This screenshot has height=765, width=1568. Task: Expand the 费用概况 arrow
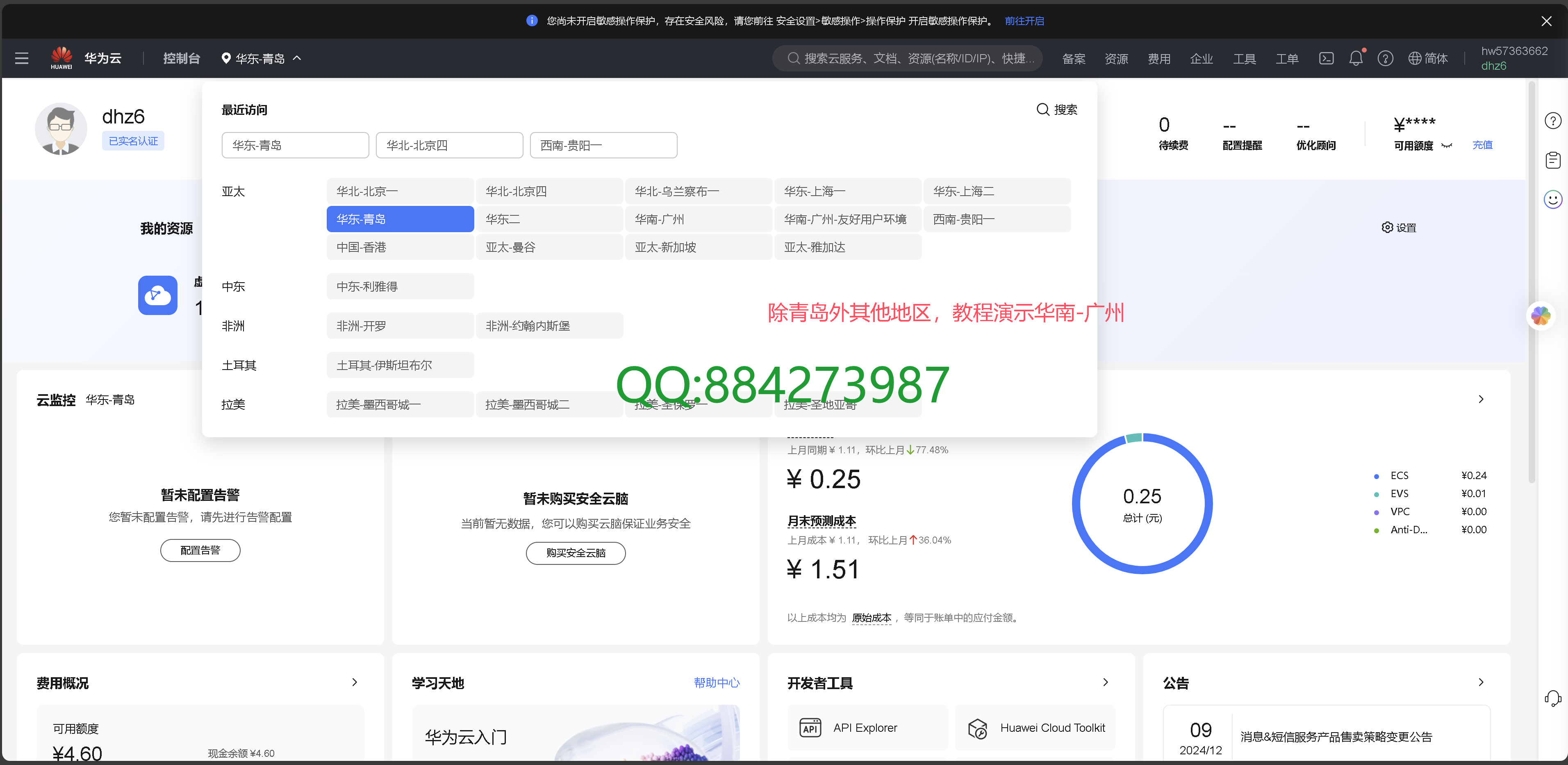355,682
